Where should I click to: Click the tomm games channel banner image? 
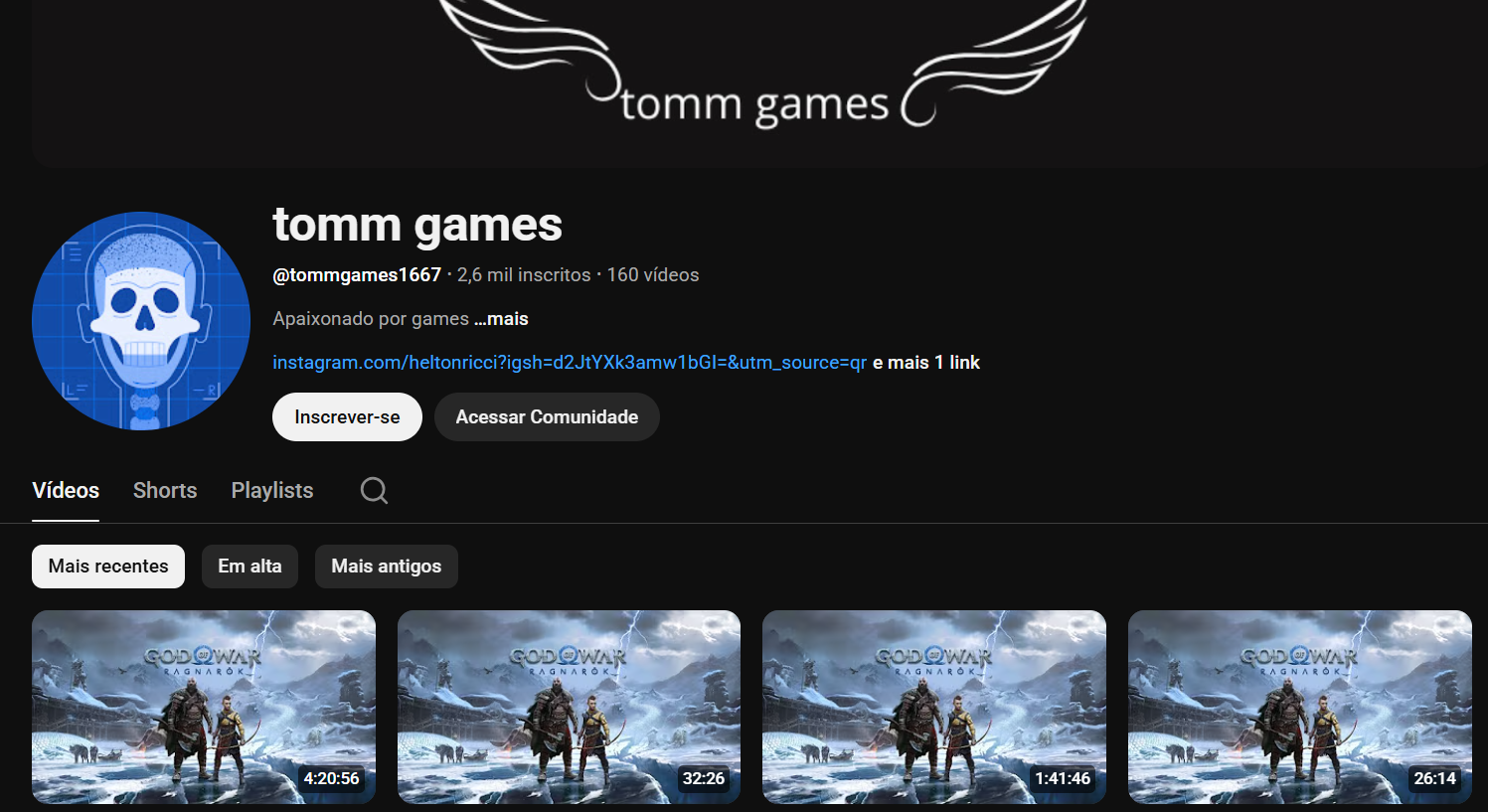point(759,83)
